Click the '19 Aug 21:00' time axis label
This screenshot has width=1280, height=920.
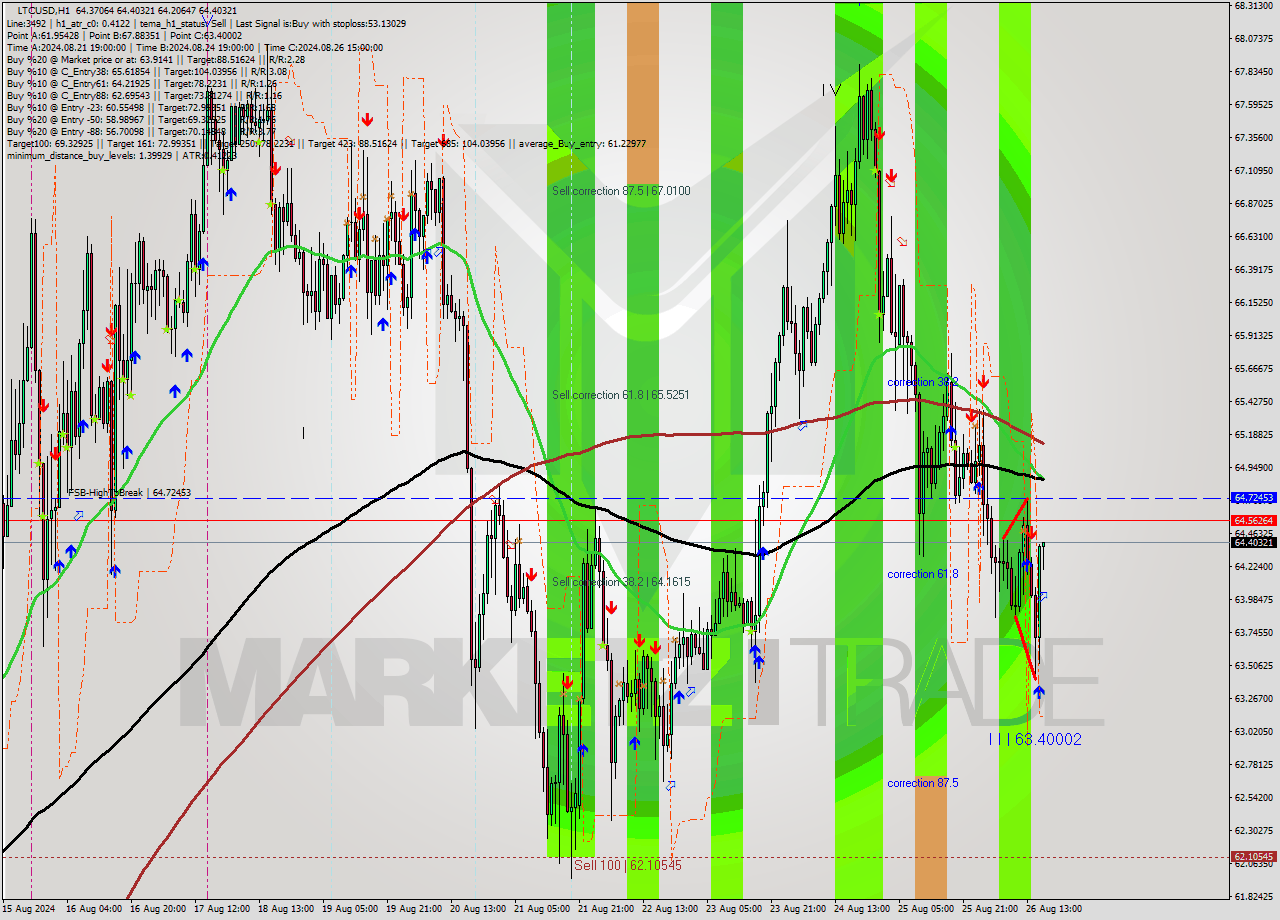[415, 909]
